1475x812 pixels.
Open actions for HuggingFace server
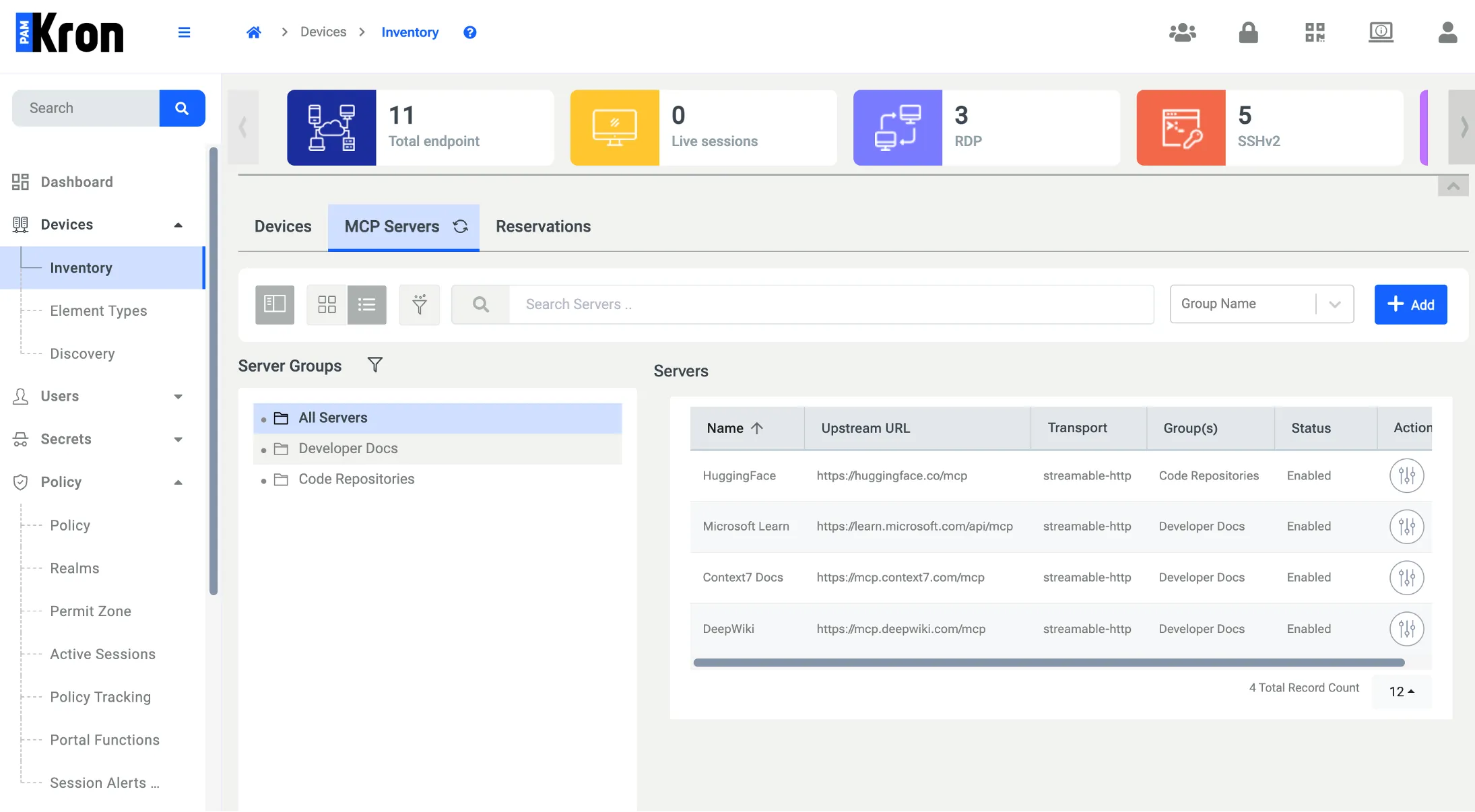pyautogui.click(x=1407, y=475)
